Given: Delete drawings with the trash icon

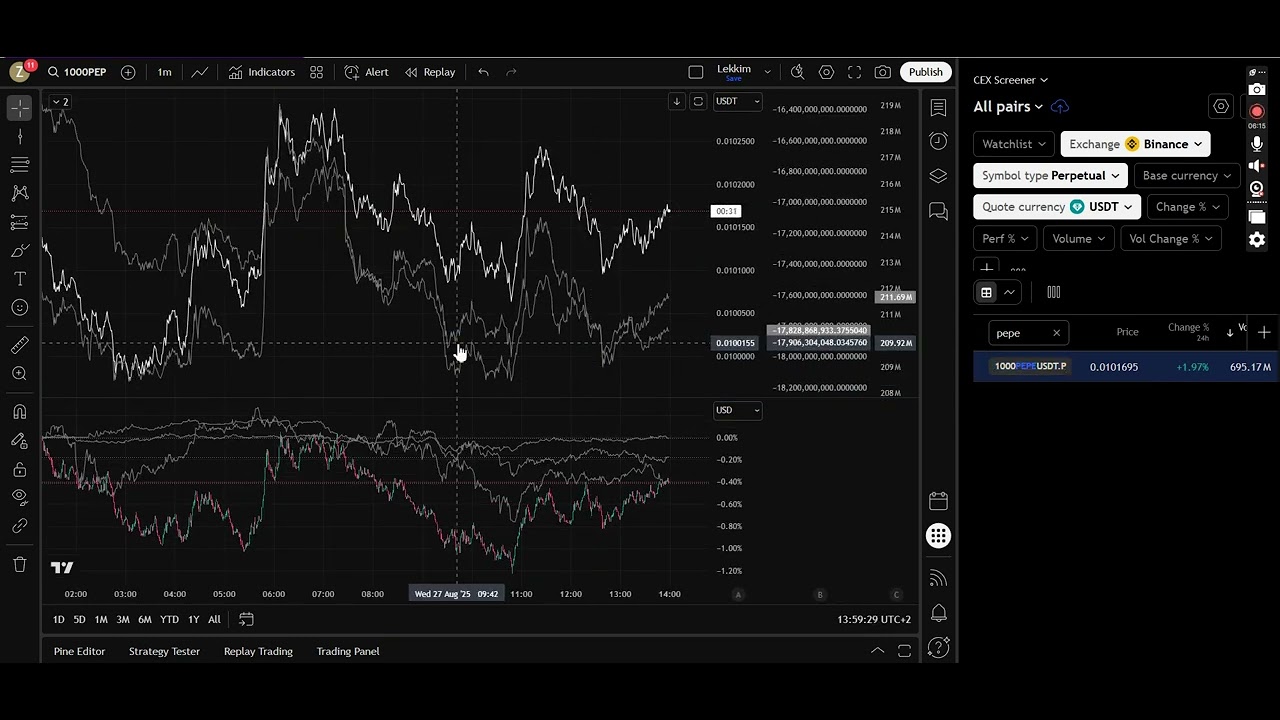Looking at the screenshot, I should click(x=19, y=565).
